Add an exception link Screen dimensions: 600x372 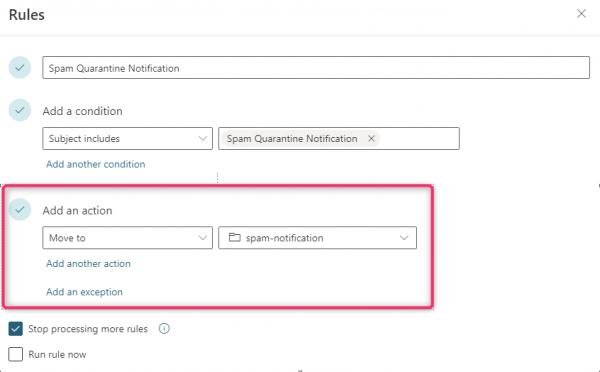click(x=85, y=292)
